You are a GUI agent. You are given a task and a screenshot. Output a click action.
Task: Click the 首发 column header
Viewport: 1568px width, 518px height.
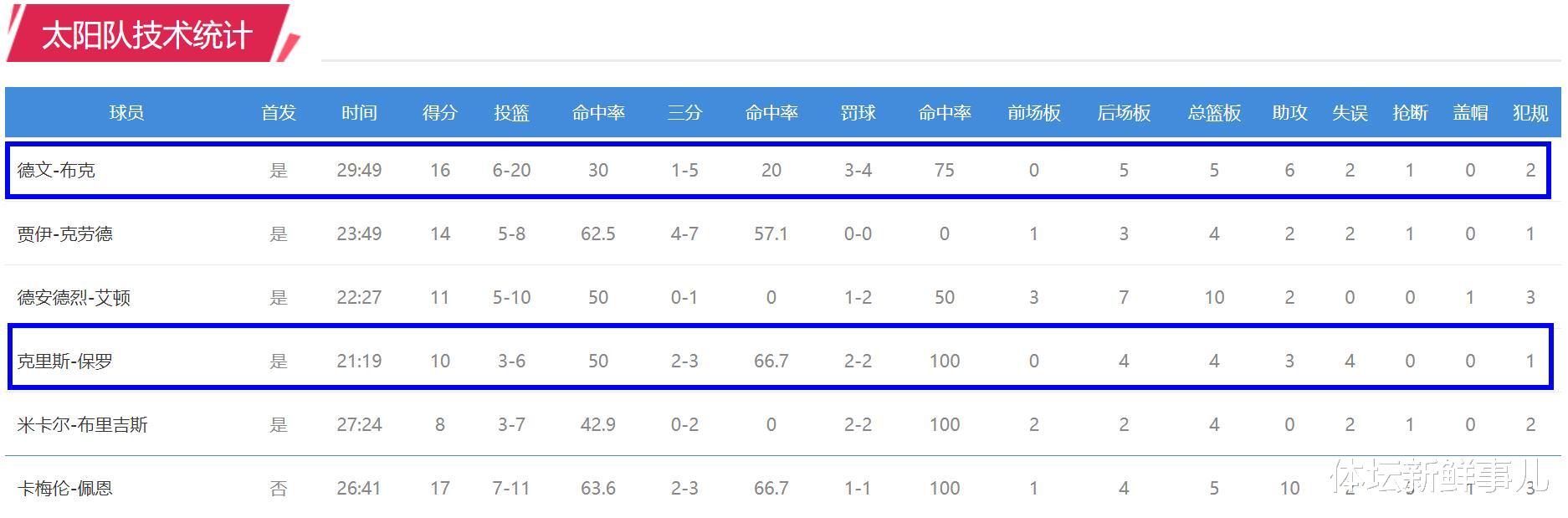(x=279, y=113)
